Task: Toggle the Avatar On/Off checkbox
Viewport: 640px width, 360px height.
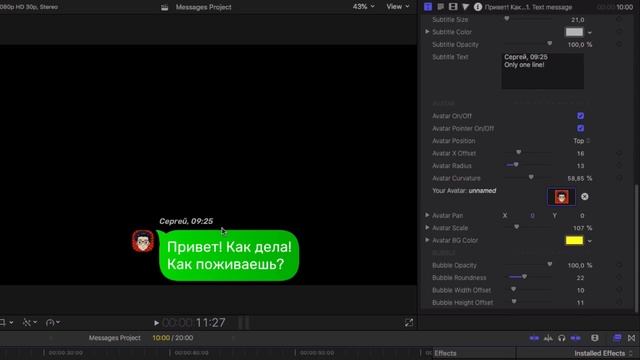Action: point(580,116)
